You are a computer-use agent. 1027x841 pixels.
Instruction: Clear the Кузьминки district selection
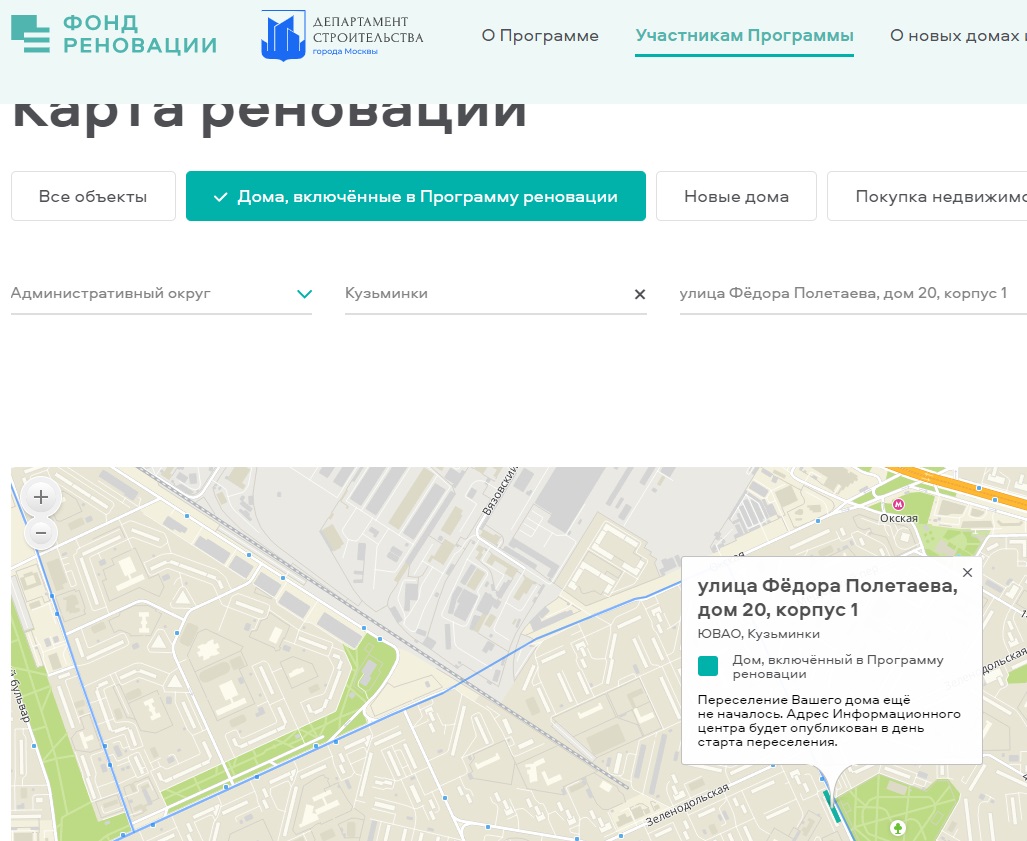point(640,295)
